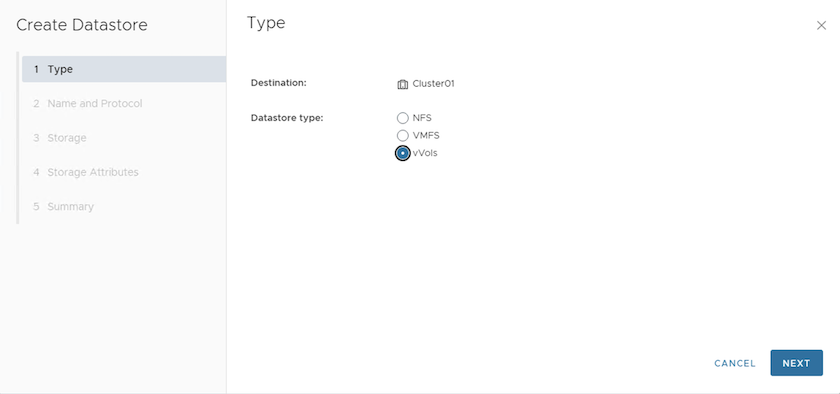Click the Datastore type label

pyautogui.click(x=287, y=118)
